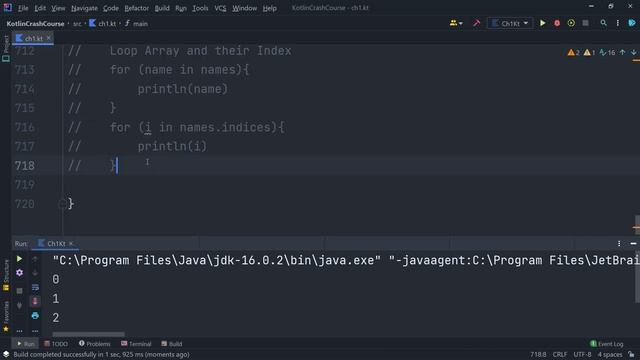This screenshot has height=360, width=640.
Task: Open the File menu
Action: point(23,8)
